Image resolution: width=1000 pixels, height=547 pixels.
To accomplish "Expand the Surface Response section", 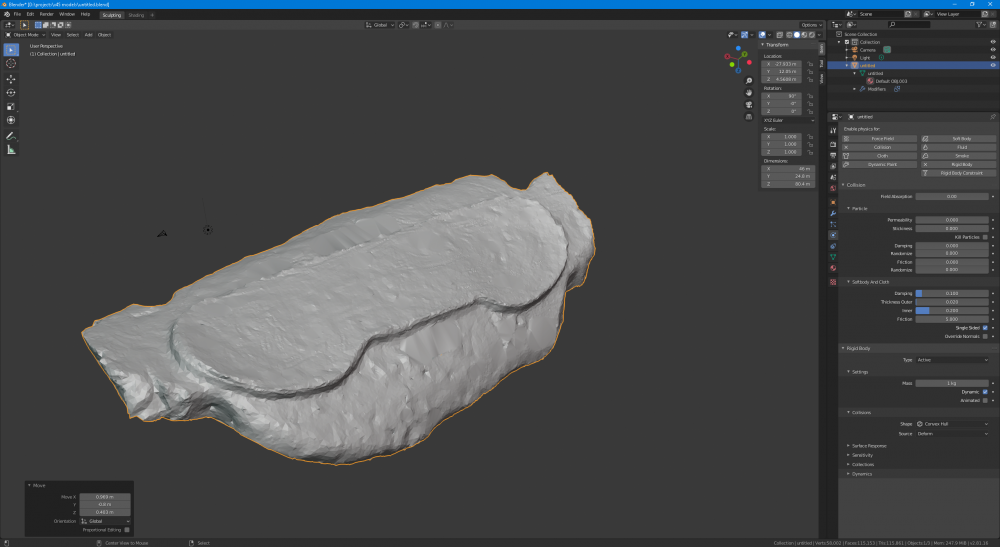I will [x=869, y=445].
